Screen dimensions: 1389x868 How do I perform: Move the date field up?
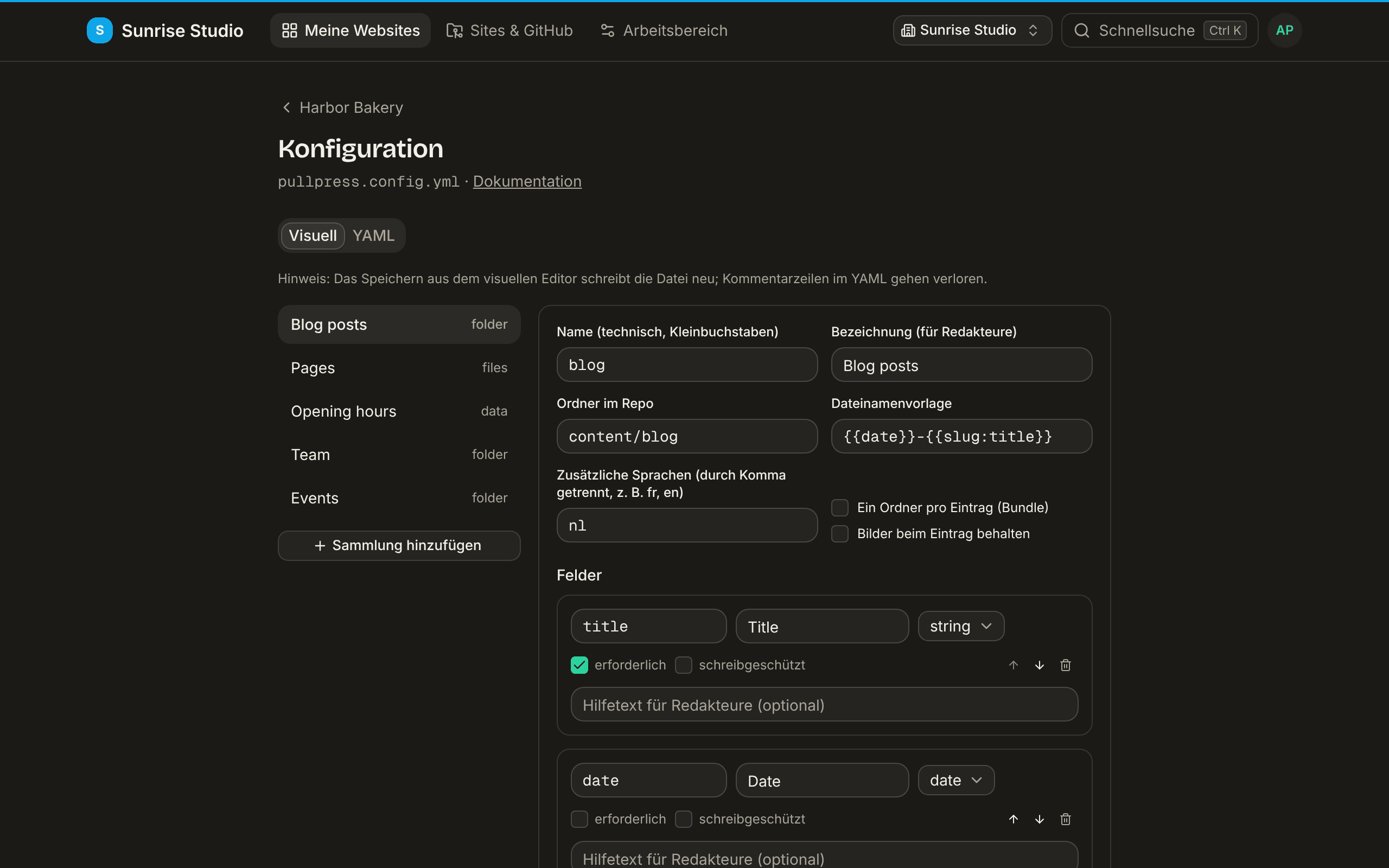point(1013,819)
